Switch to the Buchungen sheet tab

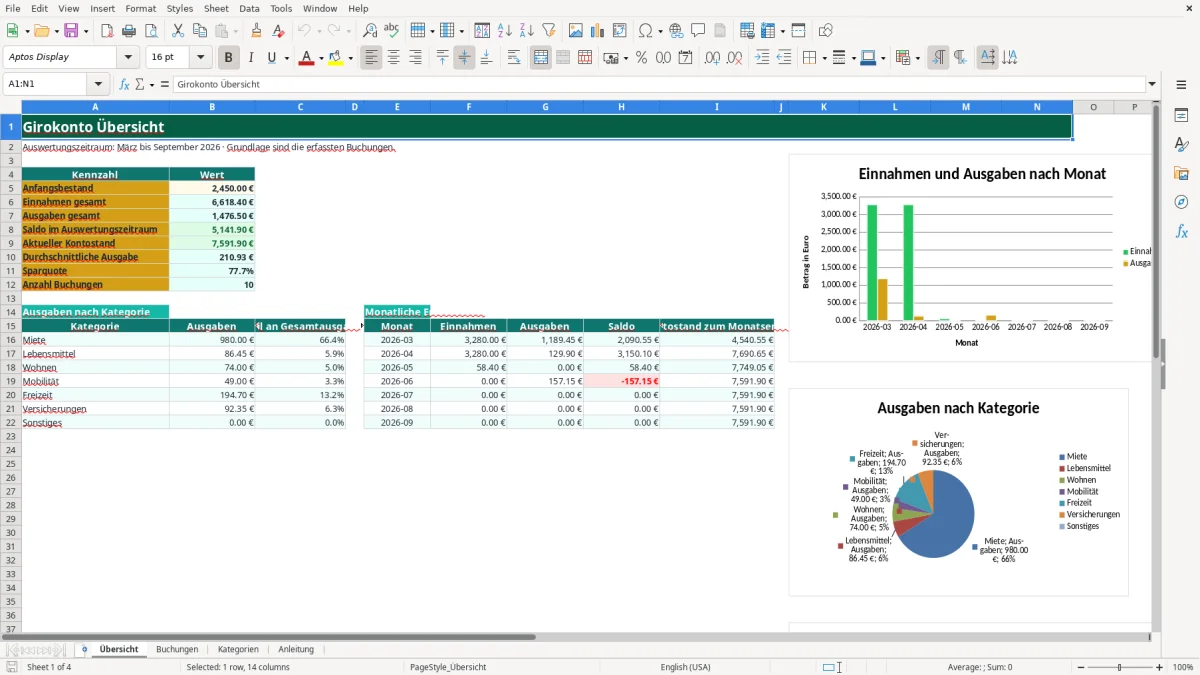177,649
